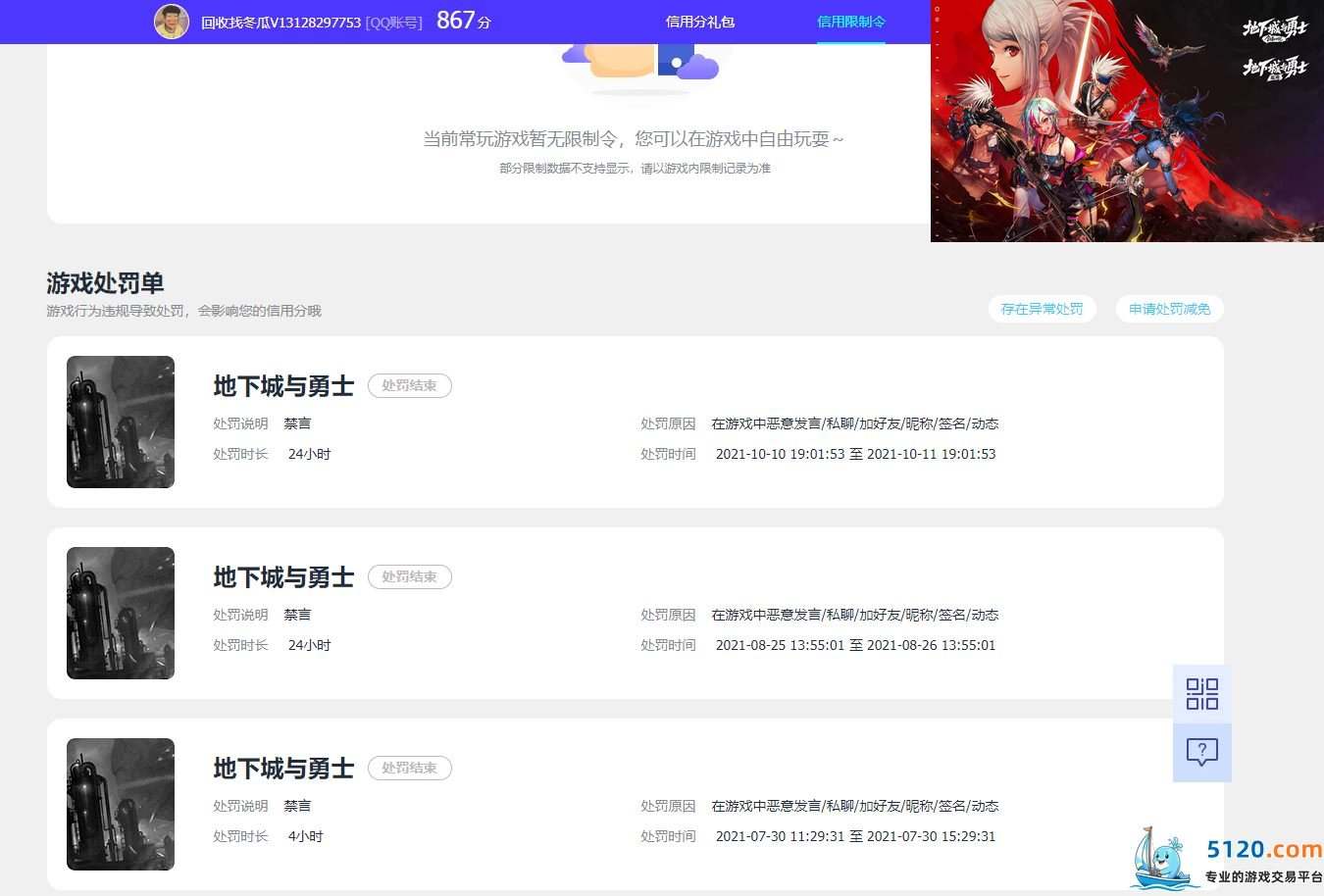Click the 处罚结束 badge on the 2021-10-10 penalty

click(x=410, y=386)
